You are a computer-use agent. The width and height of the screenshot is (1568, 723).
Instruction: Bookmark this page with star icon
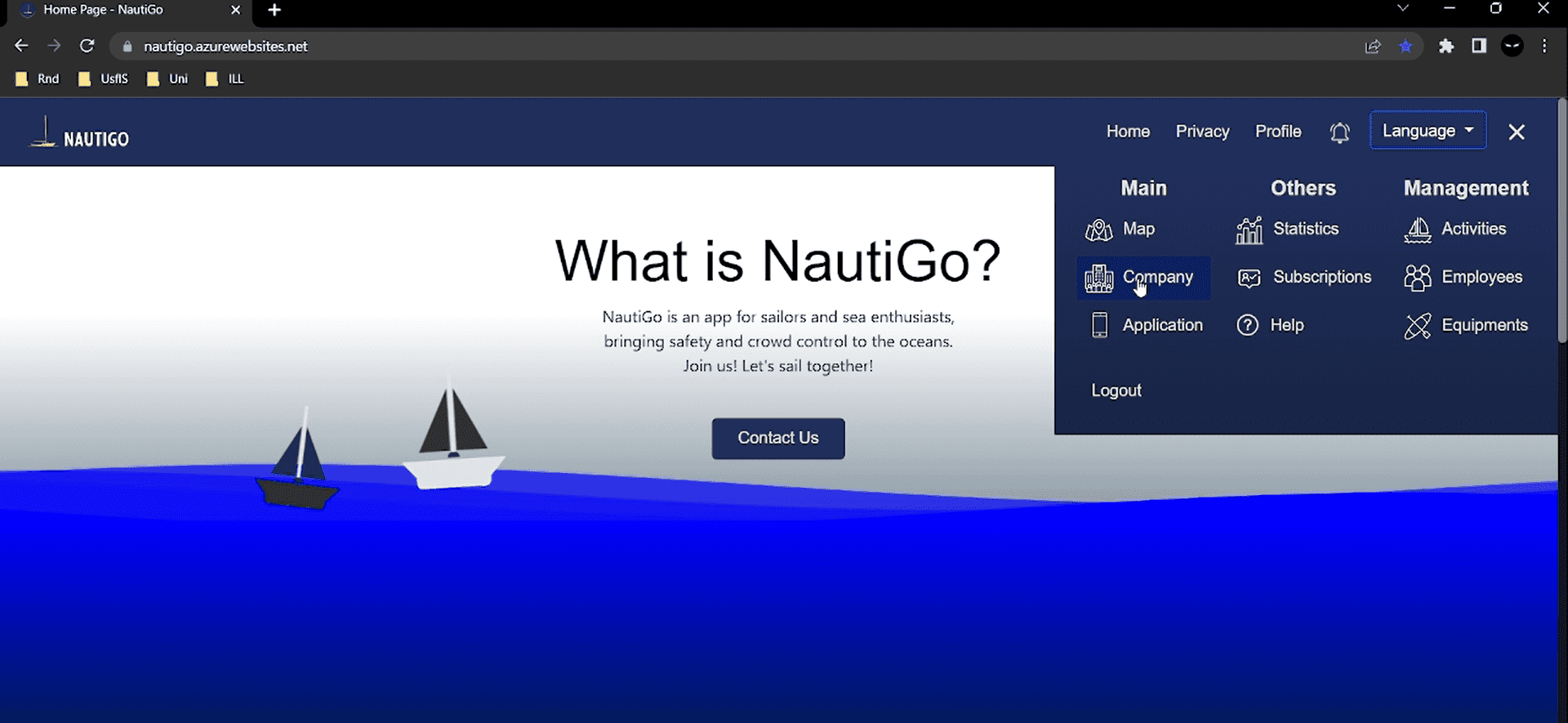tap(1405, 47)
